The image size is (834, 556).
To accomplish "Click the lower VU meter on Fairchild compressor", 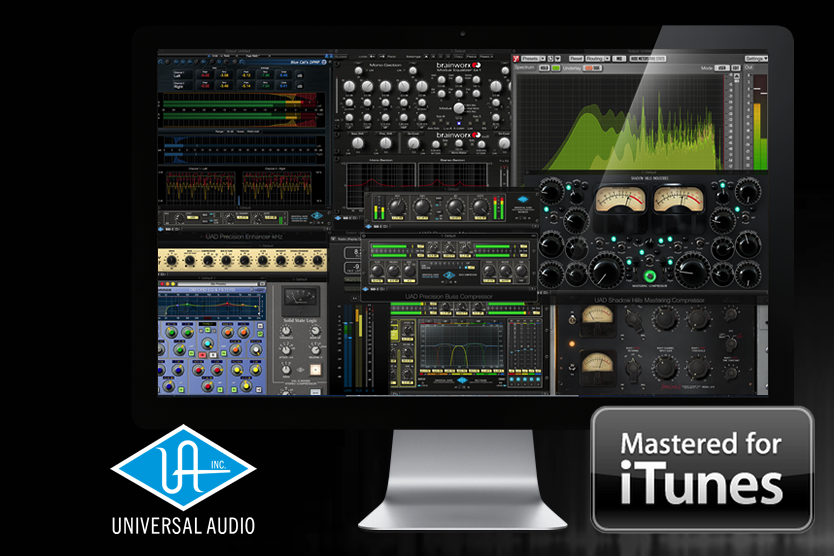I will [x=597, y=363].
